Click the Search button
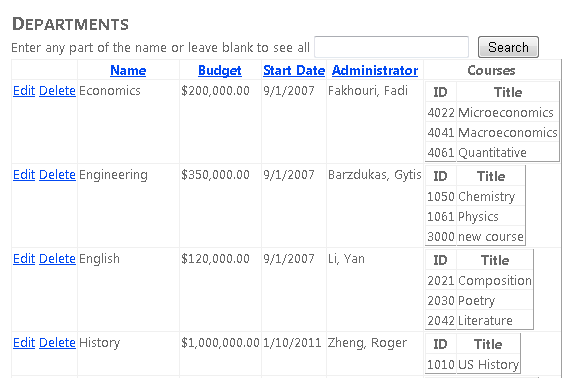 tap(508, 47)
